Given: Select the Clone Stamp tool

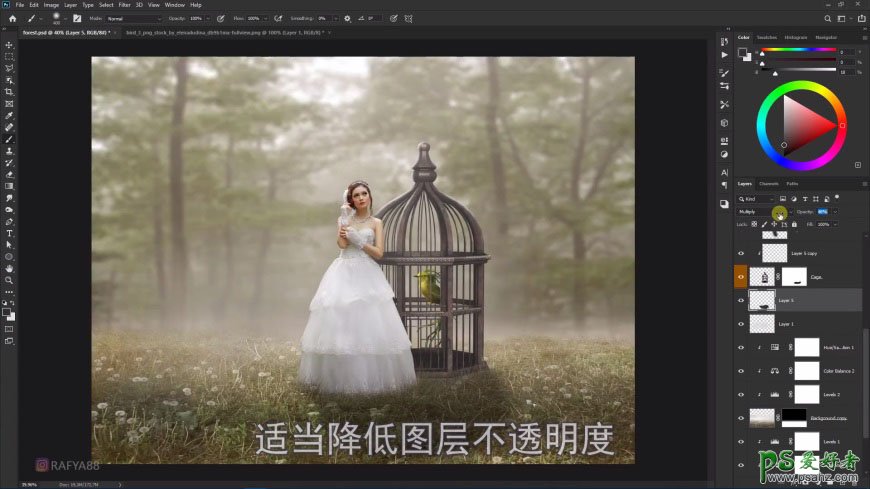Looking at the screenshot, I should pyautogui.click(x=9, y=151).
